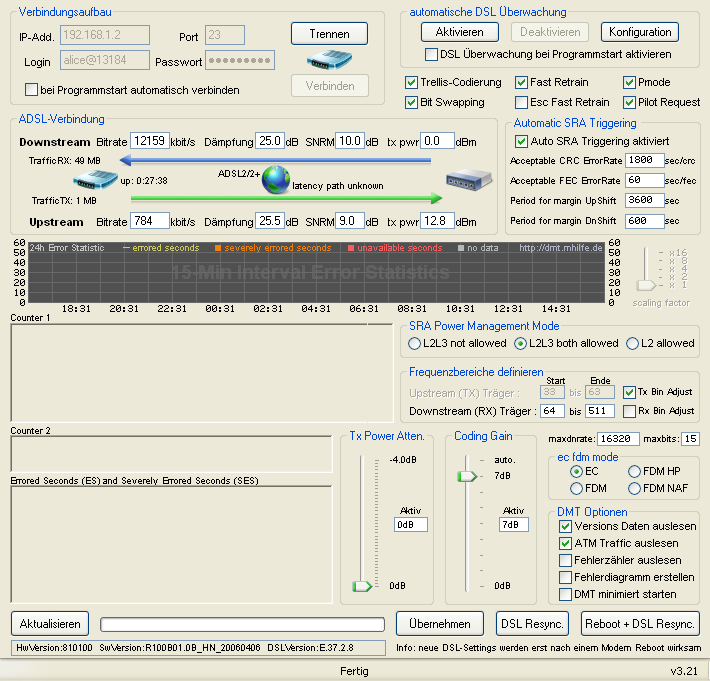The image size is (710, 681).
Task: Click the modem icon below Trennen button
Action: [x=330, y=60]
